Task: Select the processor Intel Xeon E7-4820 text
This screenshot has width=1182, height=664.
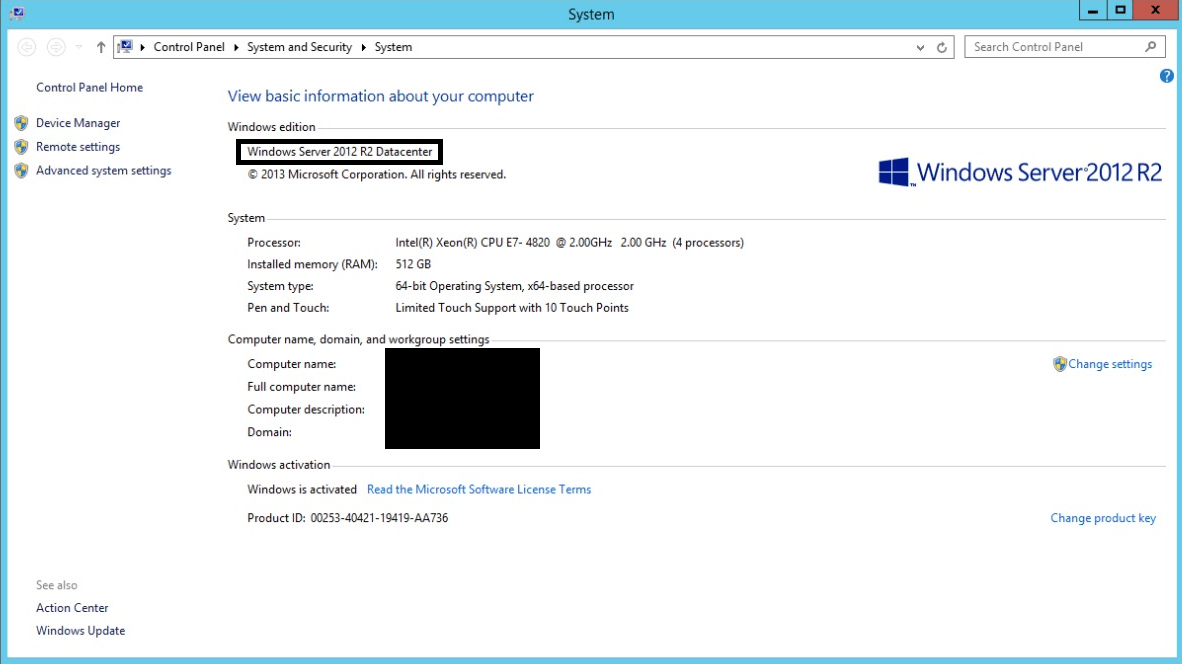Action: (569, 243)
